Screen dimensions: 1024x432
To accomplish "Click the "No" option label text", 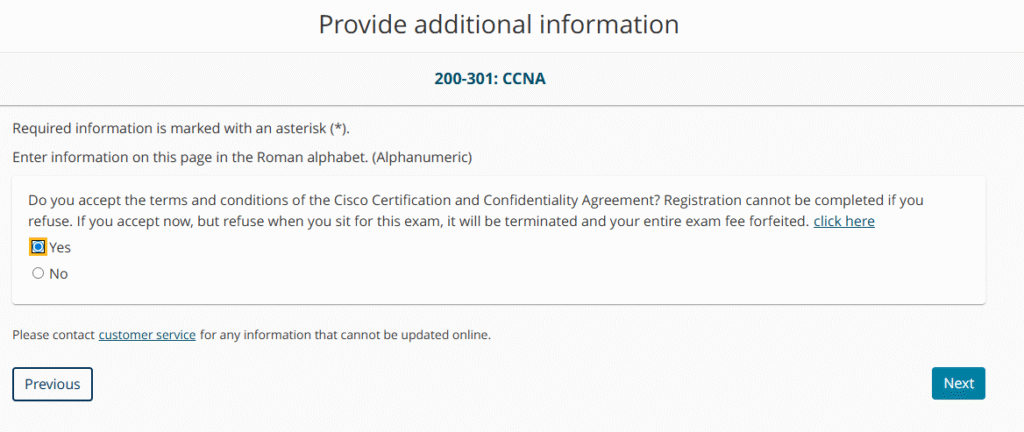I will point(58,274).
